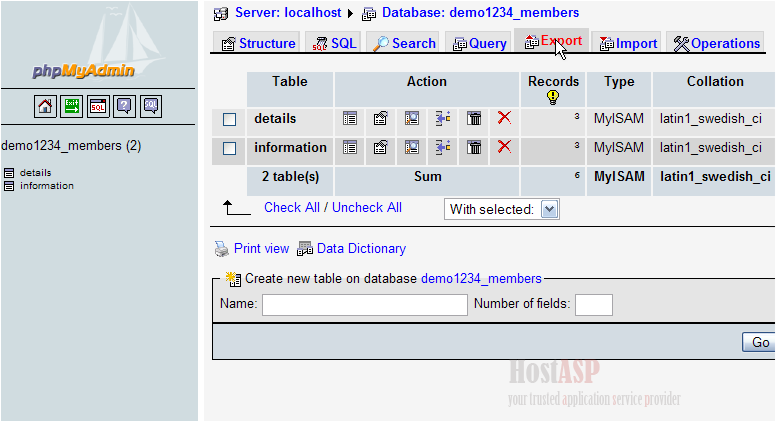Image resolution: width=776 pixels, height=422 pixels.
Task: Click details table icon in sidebar
Action: click(x=9, y=173)
